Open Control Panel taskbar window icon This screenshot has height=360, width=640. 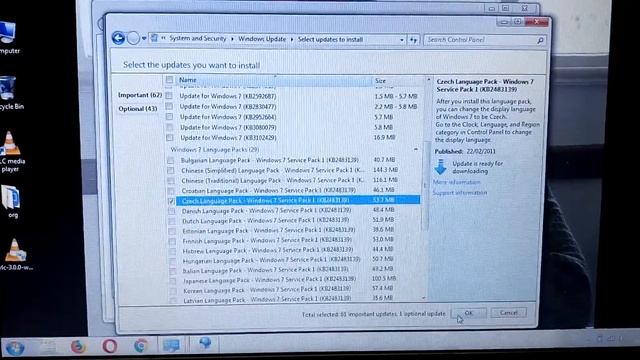pyautogui.click(x=172, y=345)
